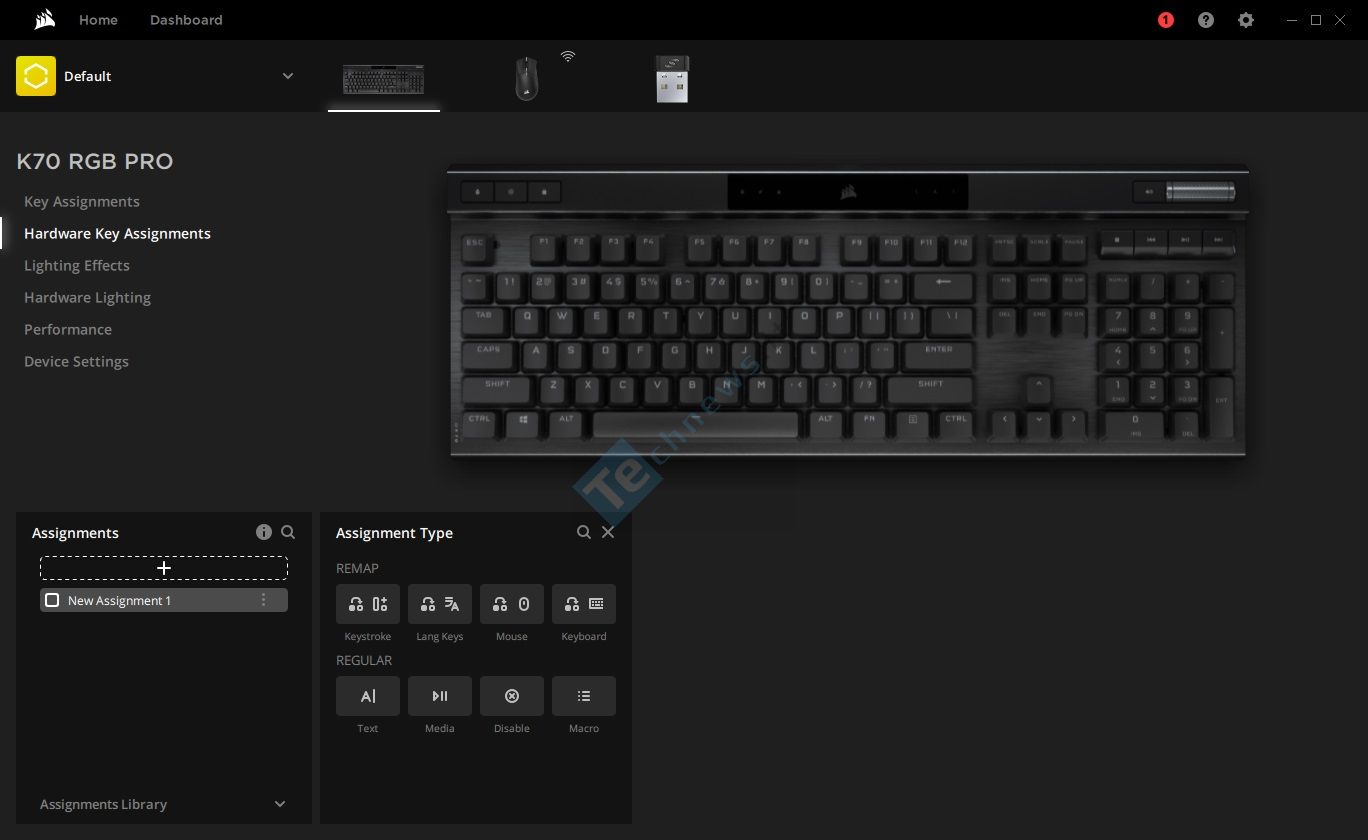This screenshot has height=840, width=1368.
Task: Choose Lang Keys remap type
Action: 440,604
